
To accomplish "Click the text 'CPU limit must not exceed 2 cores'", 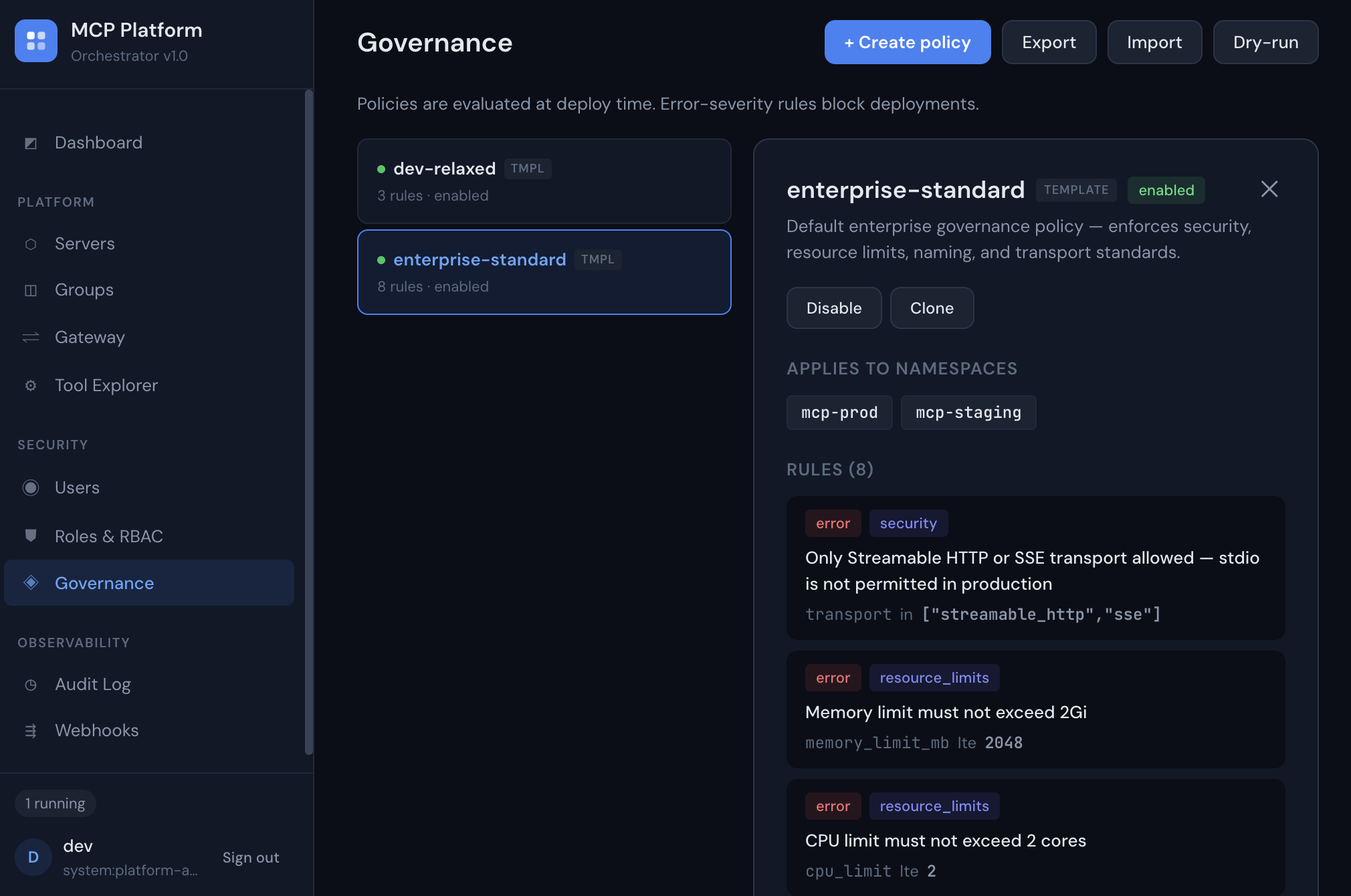I will (x=946, y=841).
